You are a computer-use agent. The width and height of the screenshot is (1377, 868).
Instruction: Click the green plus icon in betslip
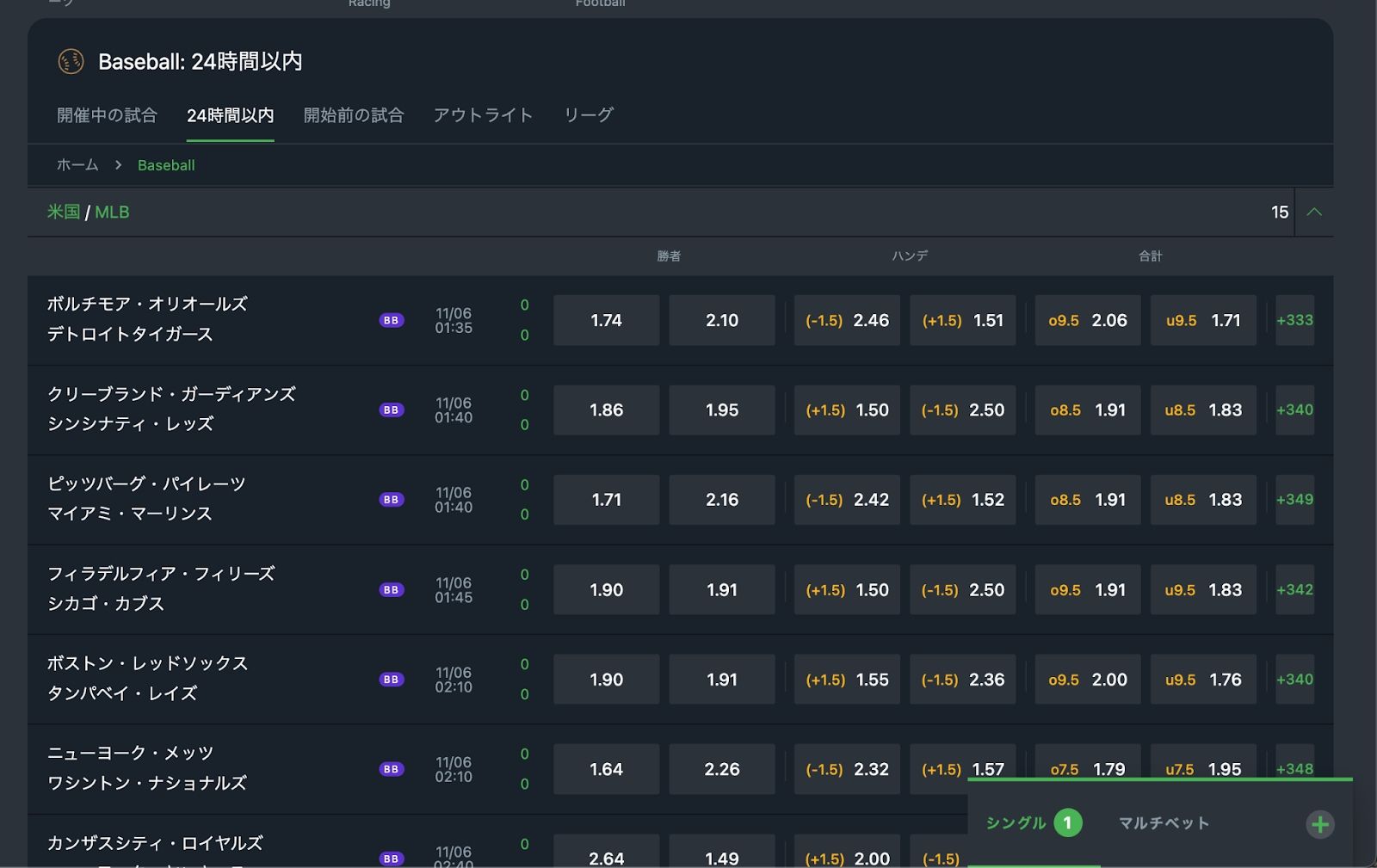coord(1320,824)
